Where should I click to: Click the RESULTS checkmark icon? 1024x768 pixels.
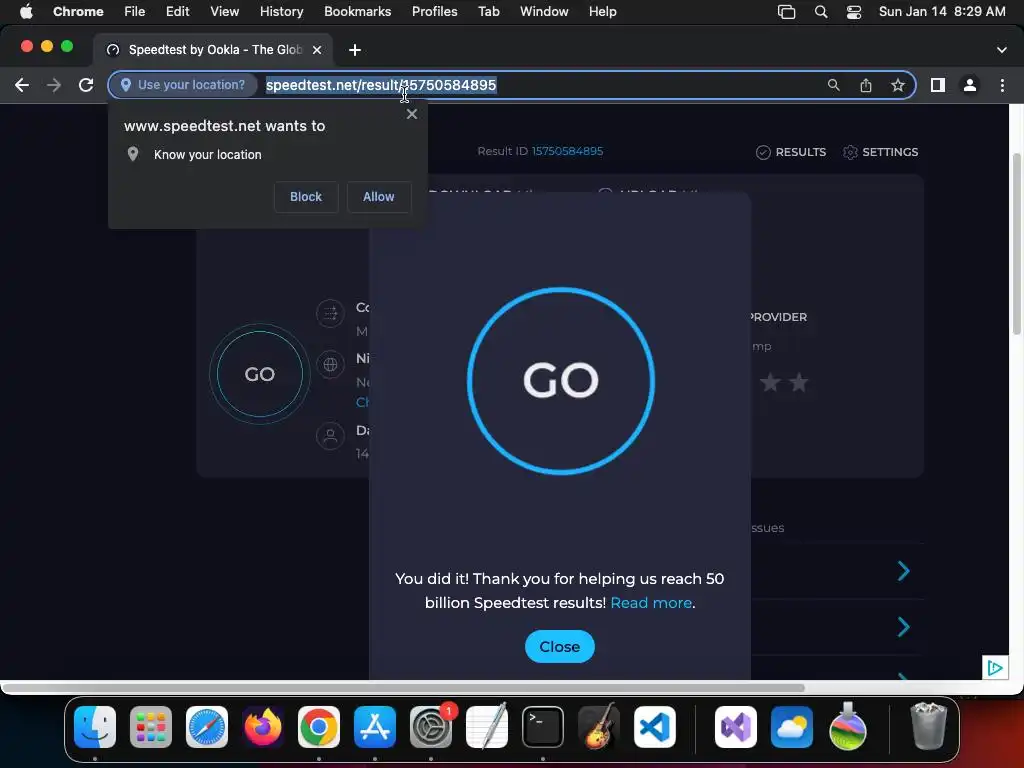(763, 152)
